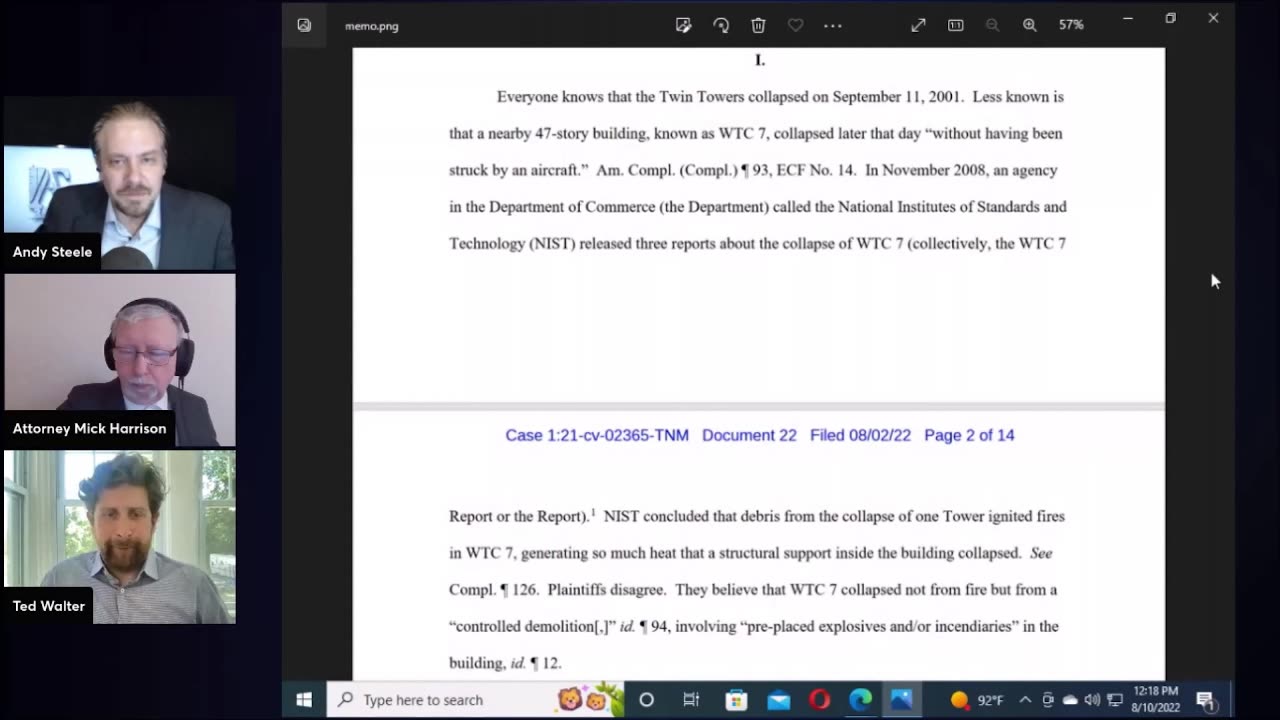Open the Mail app on the taskbar

778,700
